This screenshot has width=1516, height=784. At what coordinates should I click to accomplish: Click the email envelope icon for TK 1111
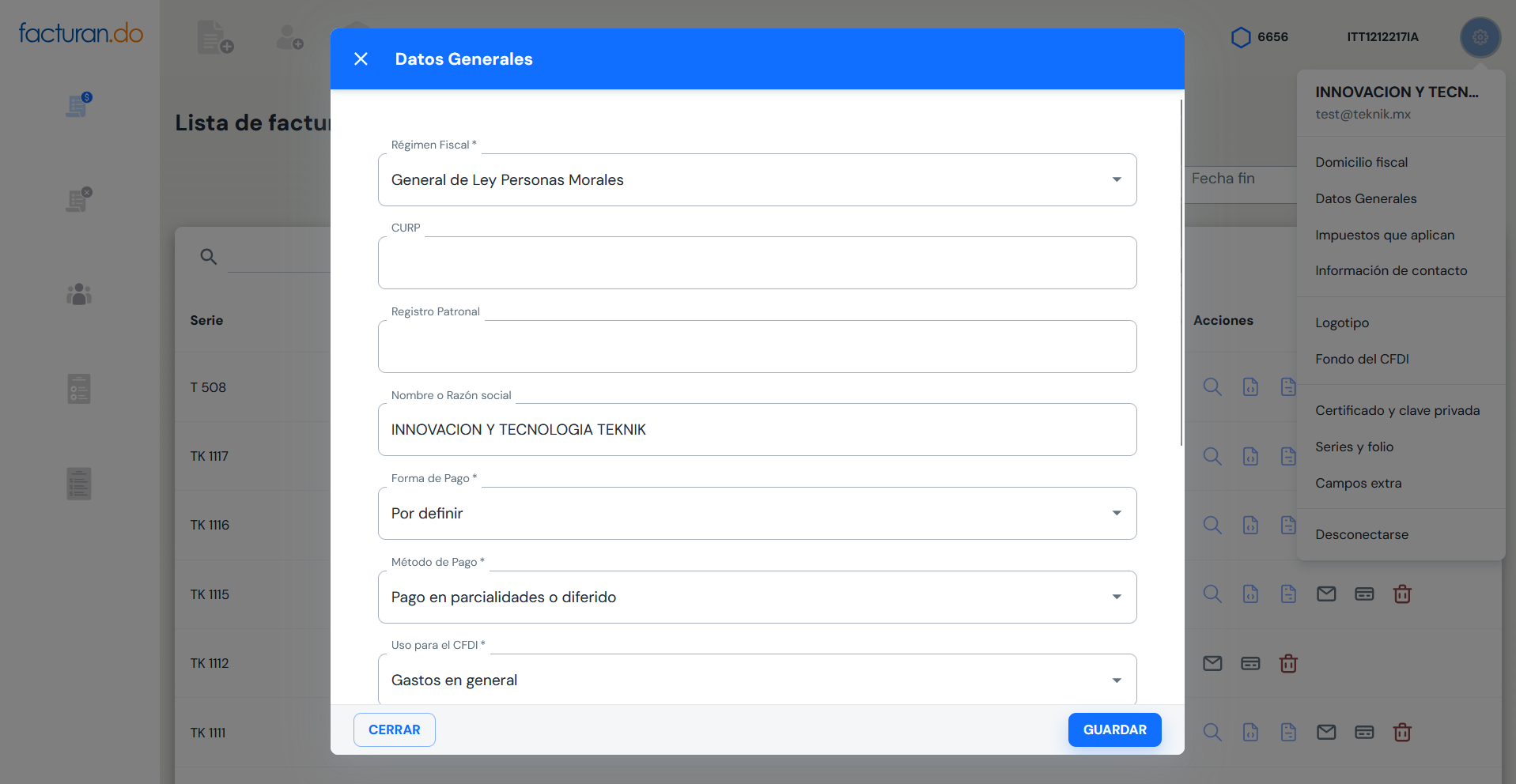(x=1325, y=733)
